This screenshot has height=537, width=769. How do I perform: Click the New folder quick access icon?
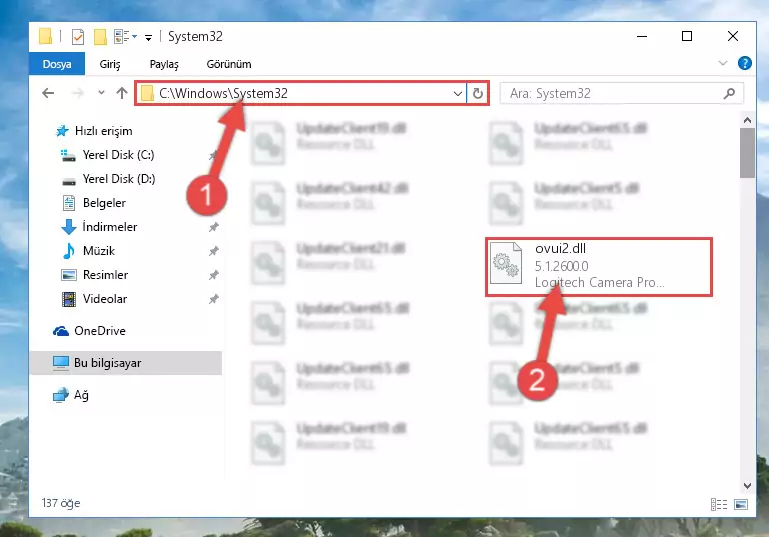point(100,36)
